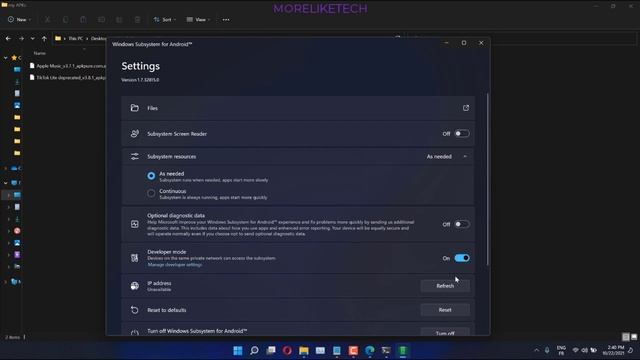The width and height of the screenshot is (640, 360).
Task: Click the Reset button
Action: (x=445, y=310)
